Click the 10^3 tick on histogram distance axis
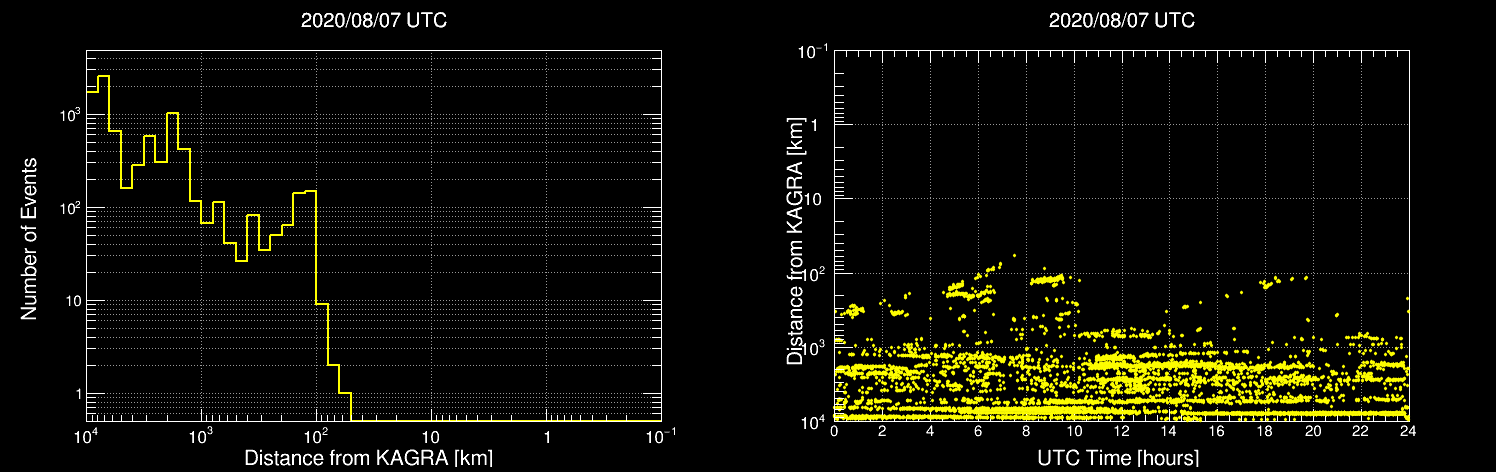The width and height of the screenshot is (1496, 472). 200,436
